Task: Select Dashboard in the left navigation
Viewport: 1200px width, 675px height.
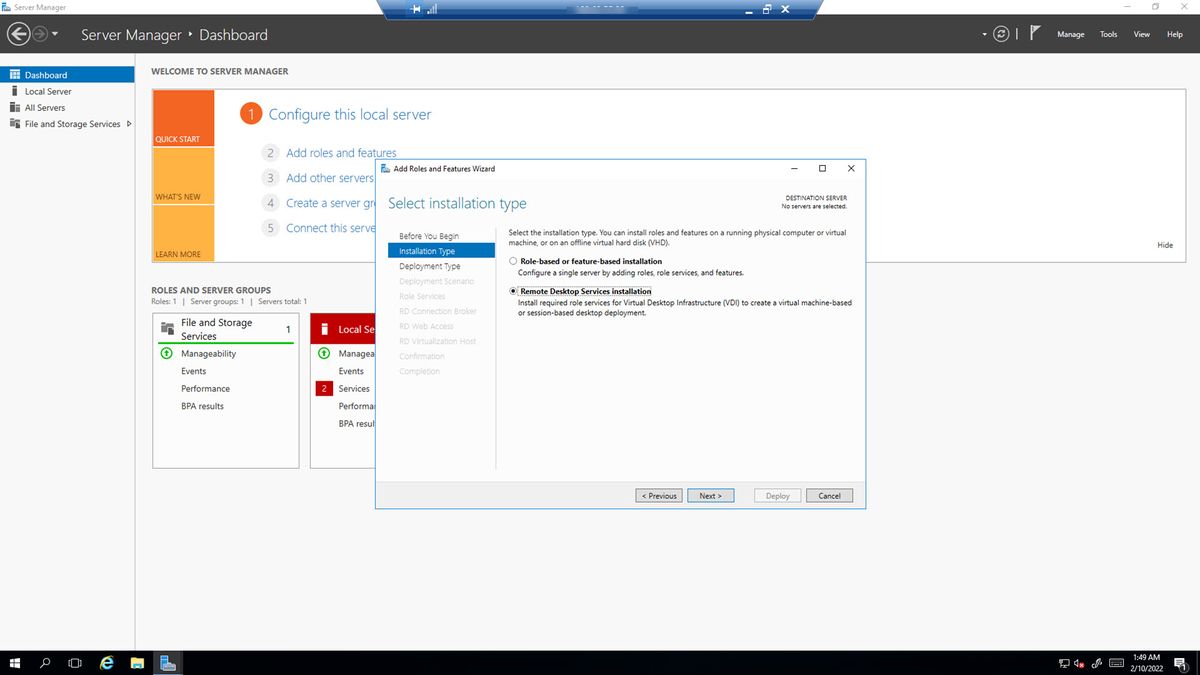Action: click(x=67, y=75)
